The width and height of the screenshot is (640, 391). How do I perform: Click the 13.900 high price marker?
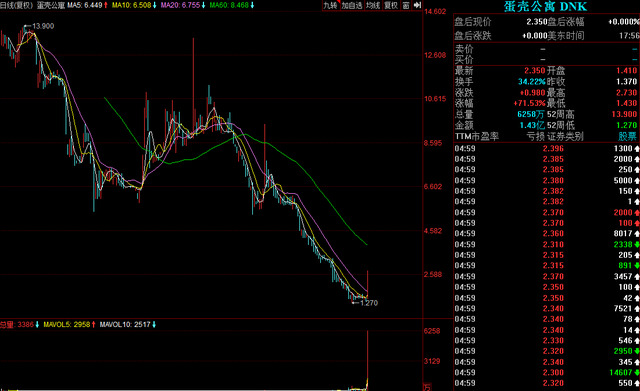[43, 26]
